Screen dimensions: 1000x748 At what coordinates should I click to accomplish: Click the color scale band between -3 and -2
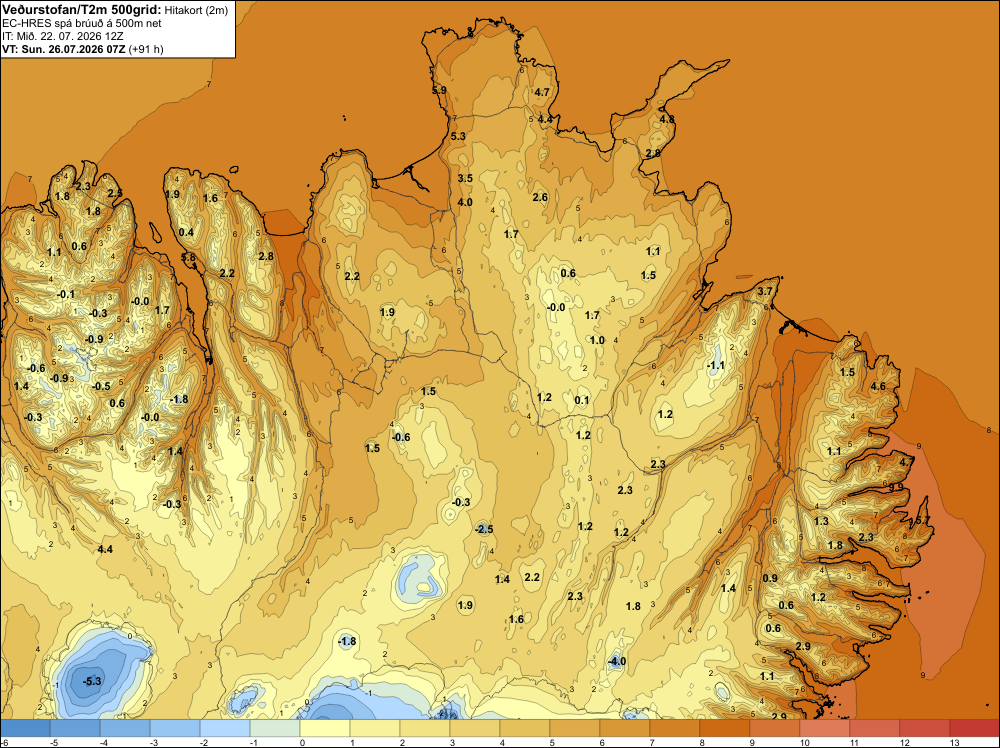(175, 728)
